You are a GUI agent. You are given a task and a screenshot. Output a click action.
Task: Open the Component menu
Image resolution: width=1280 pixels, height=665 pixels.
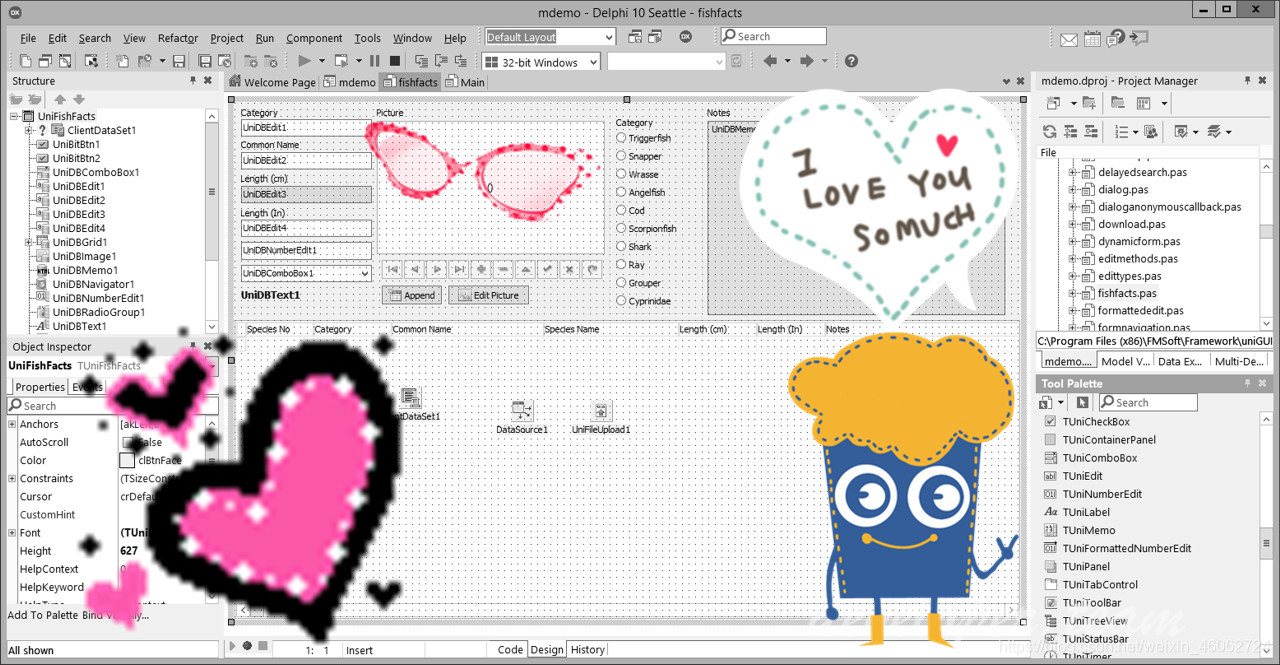click(314, 38)
